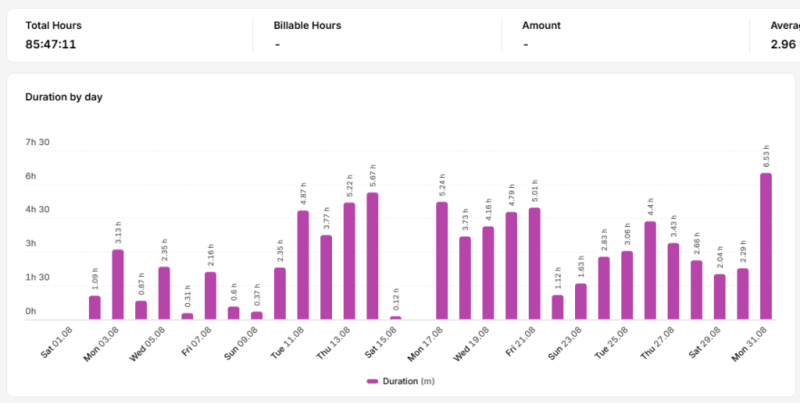
Task: Click the 4.16 h bar on Wed 19.08
Action: click(488, 273)
